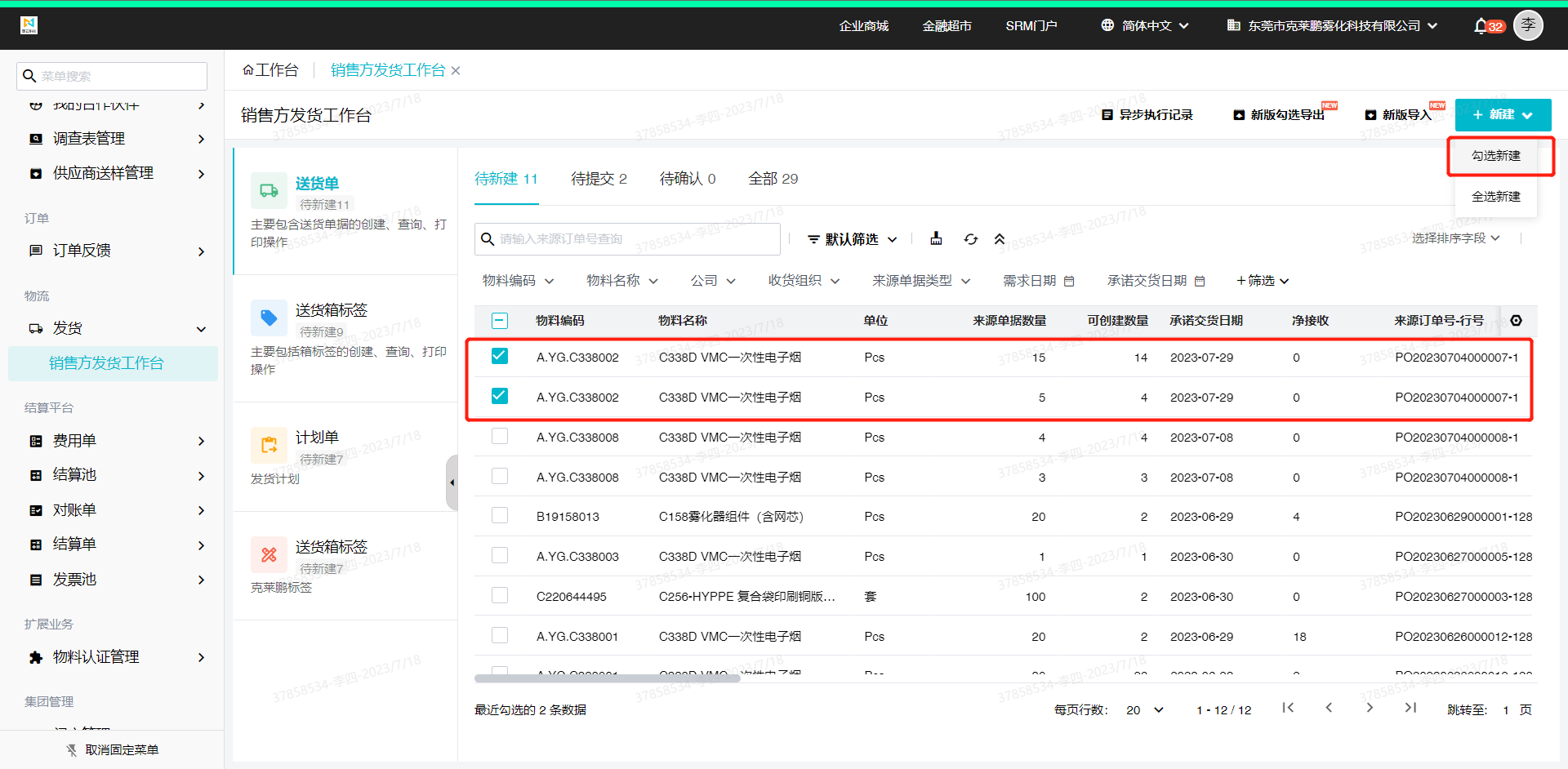1568x769 pixels.
Task: Check the B19158013 row
Action: point(500,515)
